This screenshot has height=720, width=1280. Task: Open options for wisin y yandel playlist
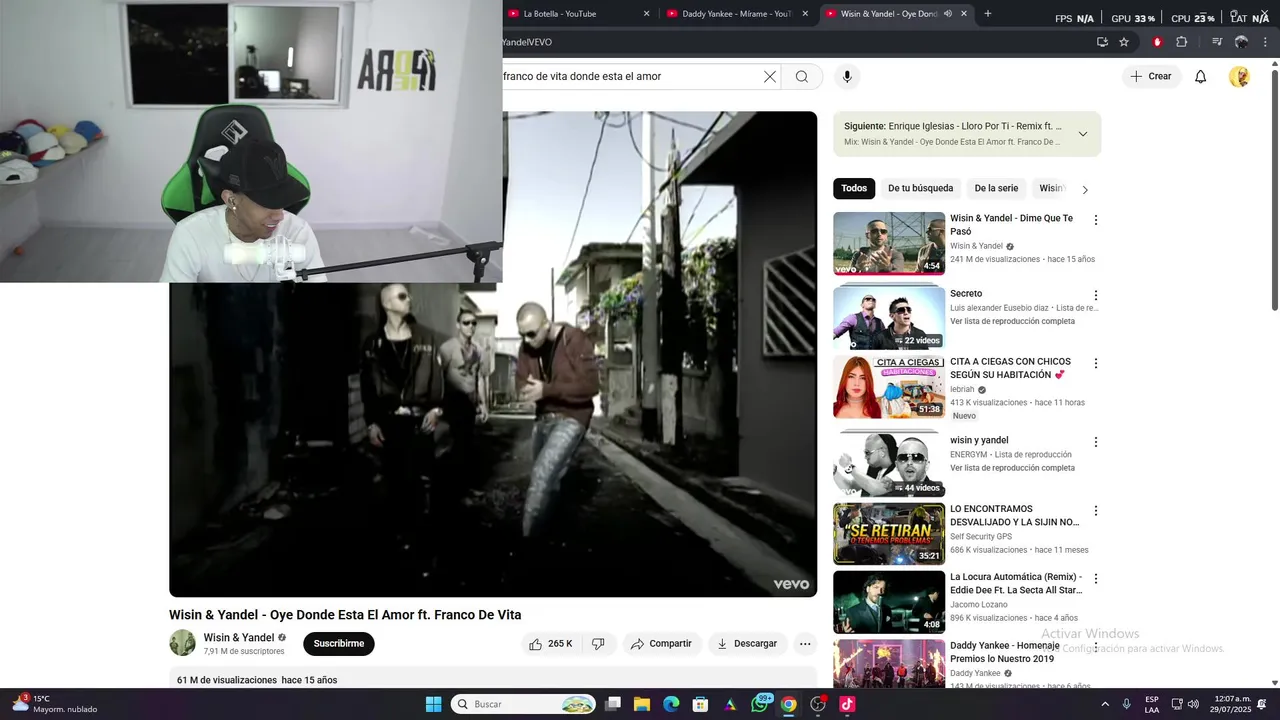(1096, 442)
